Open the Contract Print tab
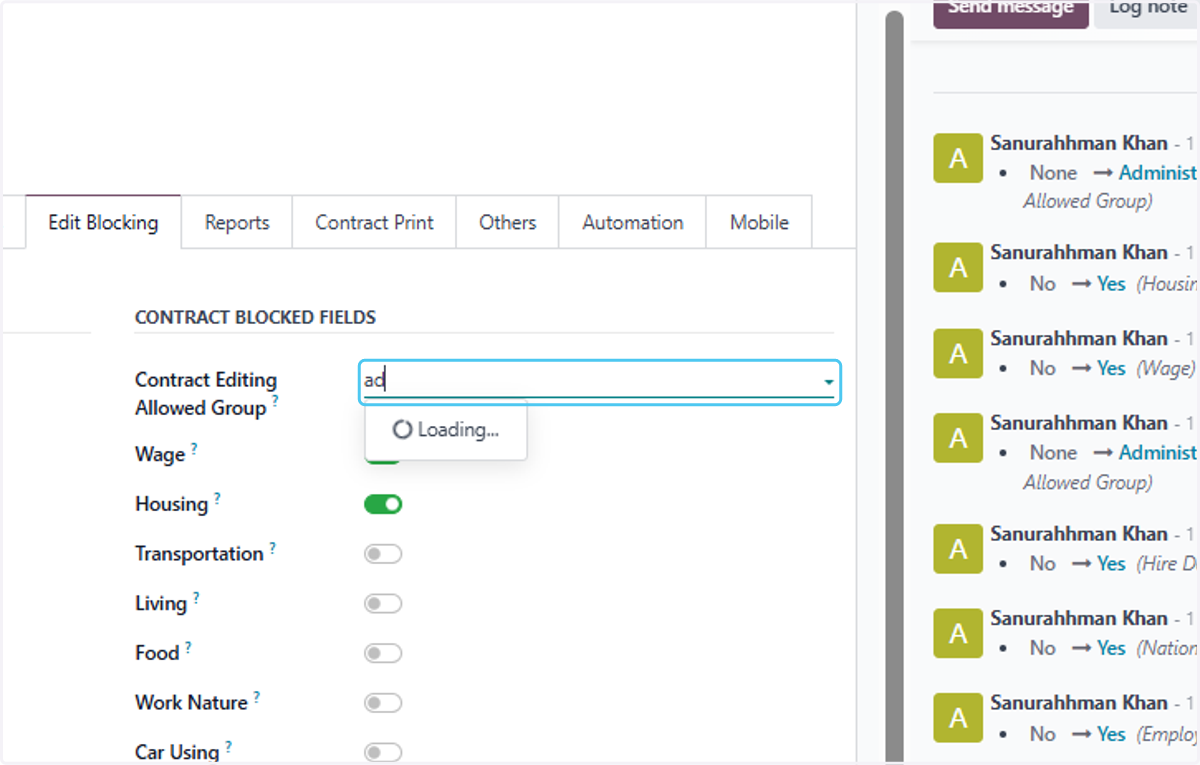This screenshot has width=1200, height=765. pyautogui.click(x=374, y=222)
